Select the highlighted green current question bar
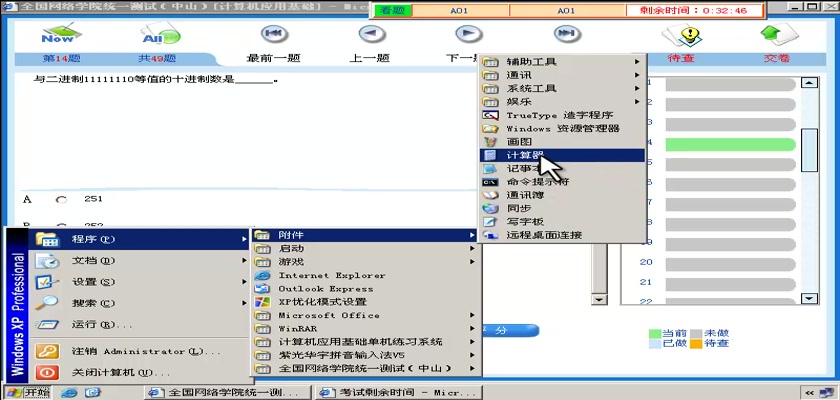The height and width of the screenshot is (400, 840). pos(731,144)
